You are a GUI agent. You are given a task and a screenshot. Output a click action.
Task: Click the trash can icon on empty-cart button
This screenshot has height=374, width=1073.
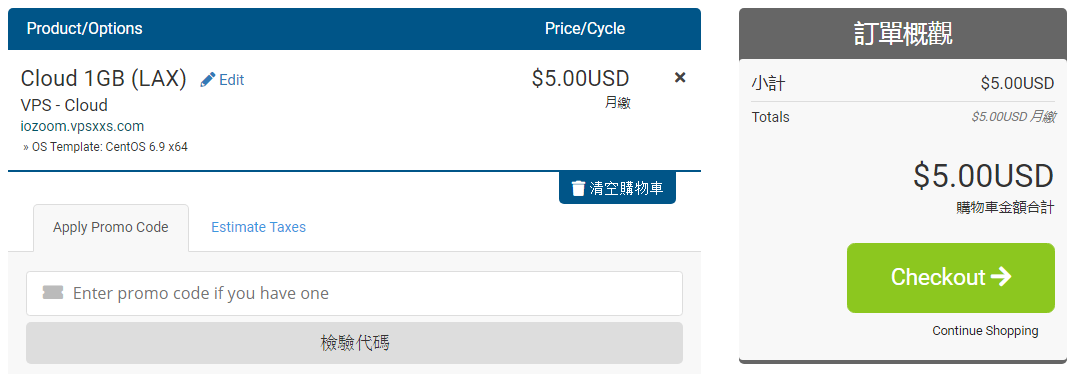pos(578,188)
